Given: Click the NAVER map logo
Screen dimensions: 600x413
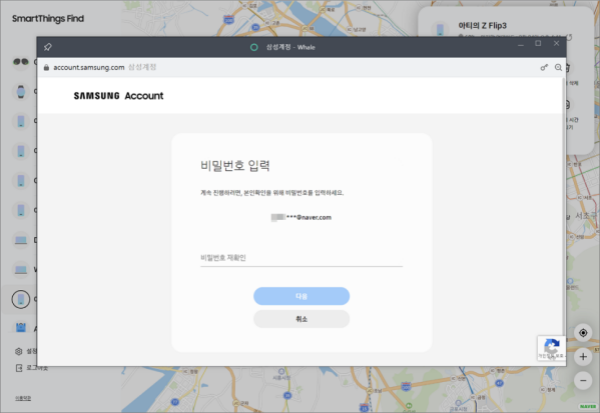Looking at the screenshot, I should point(588,406).
